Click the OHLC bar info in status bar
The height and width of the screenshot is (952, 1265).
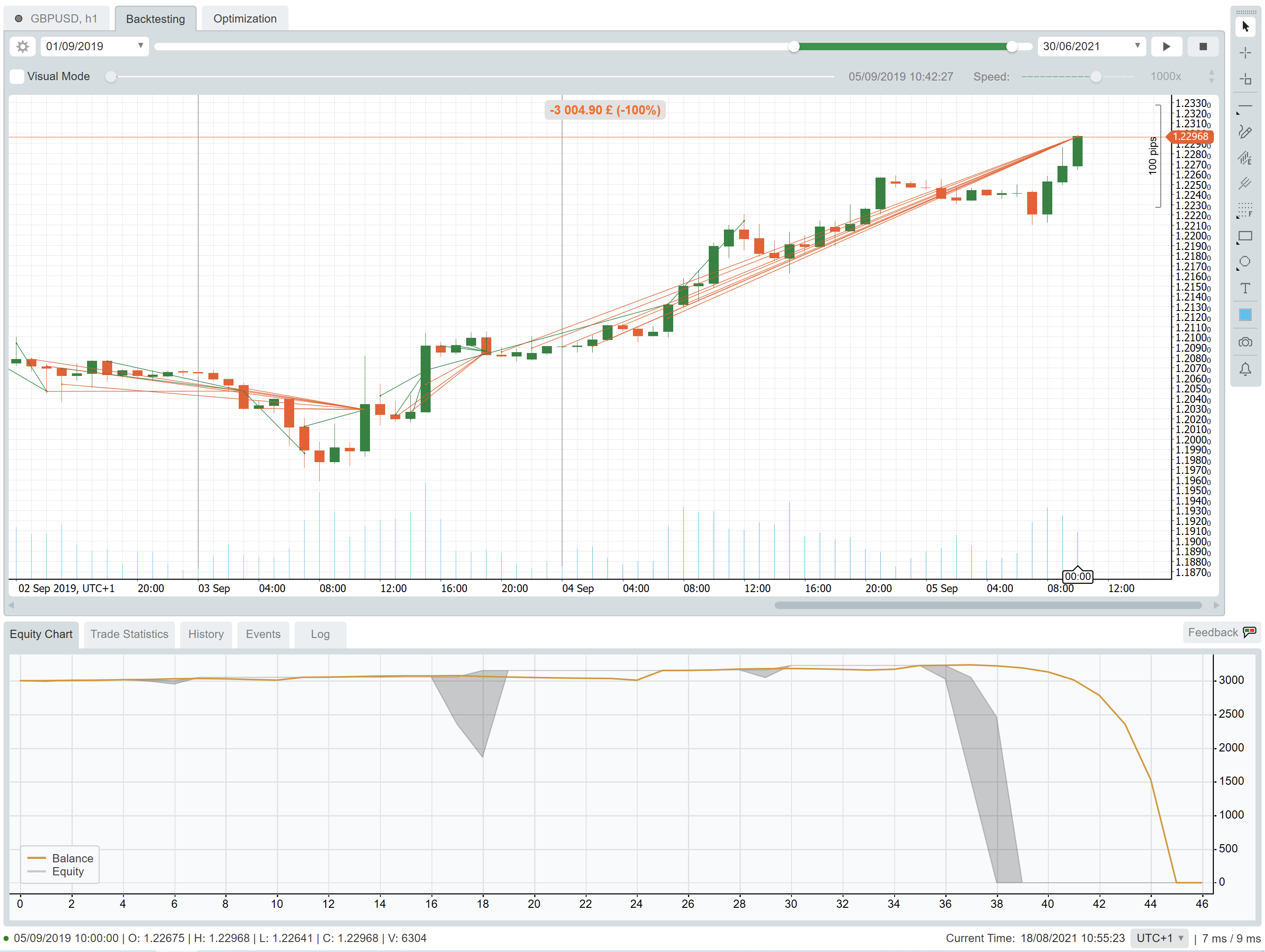[x=220, y=938]
